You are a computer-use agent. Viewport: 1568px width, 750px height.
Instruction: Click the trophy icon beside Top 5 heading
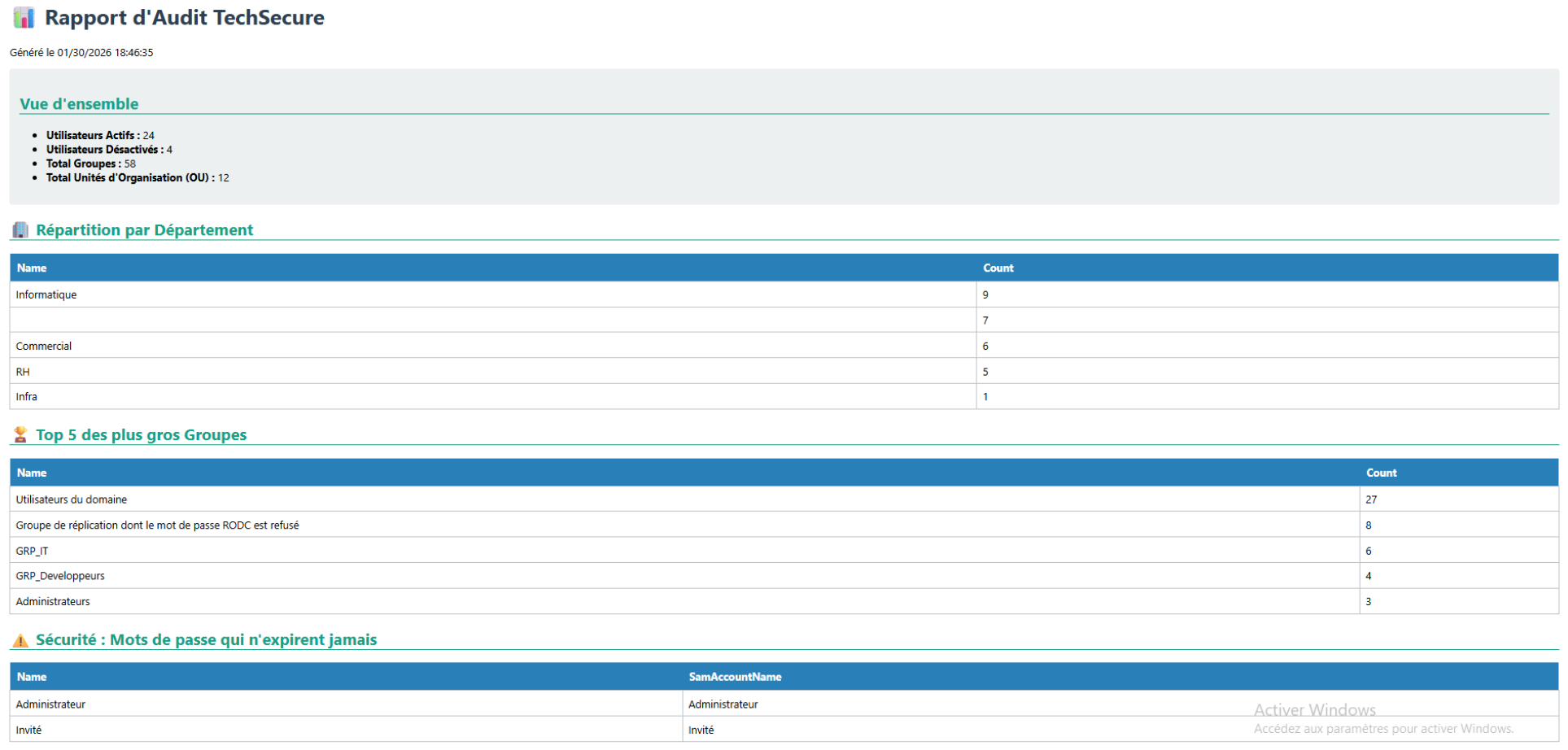[x=20, y=435]
